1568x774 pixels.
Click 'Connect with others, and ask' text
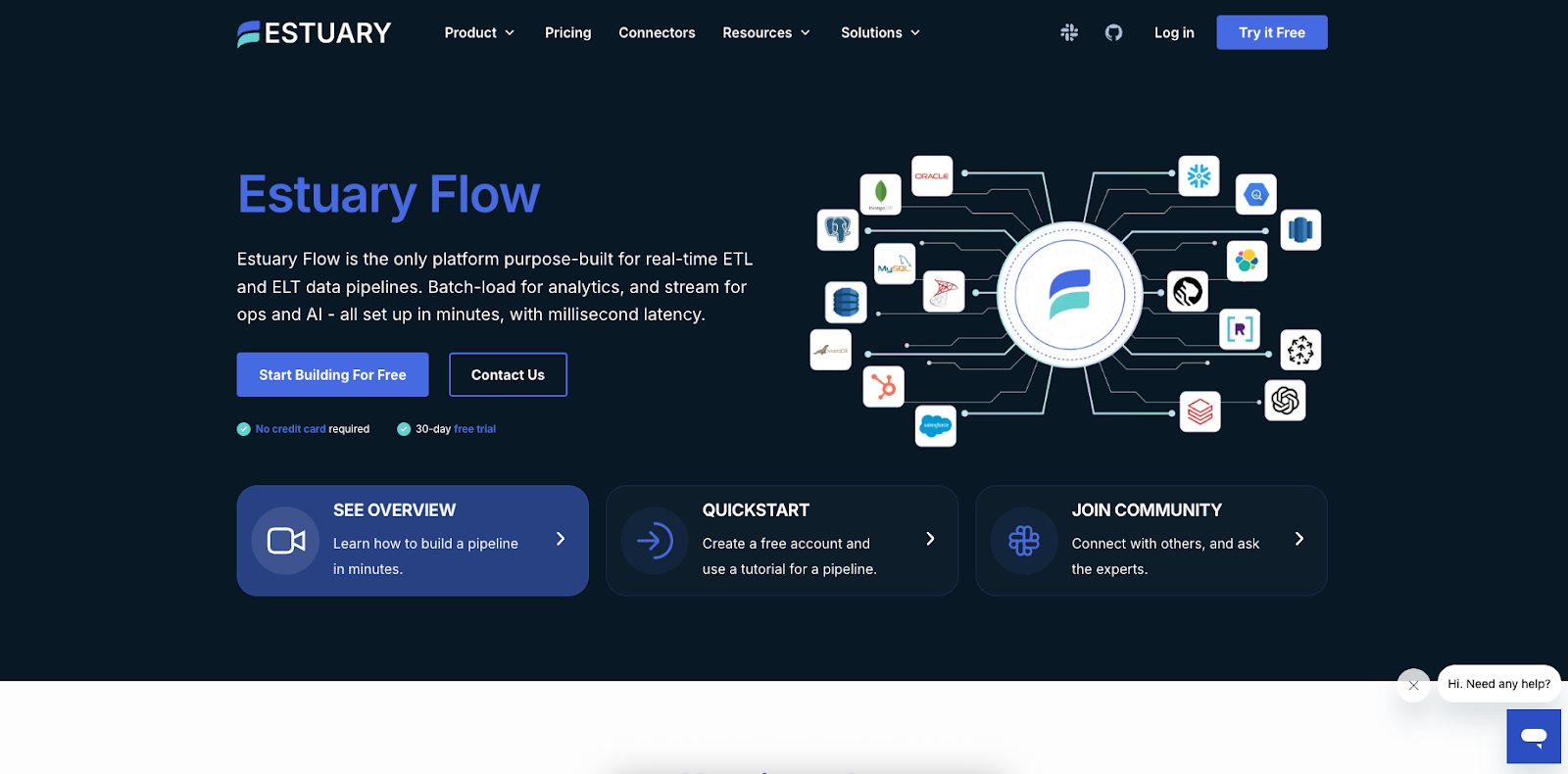click(1165, 544)
